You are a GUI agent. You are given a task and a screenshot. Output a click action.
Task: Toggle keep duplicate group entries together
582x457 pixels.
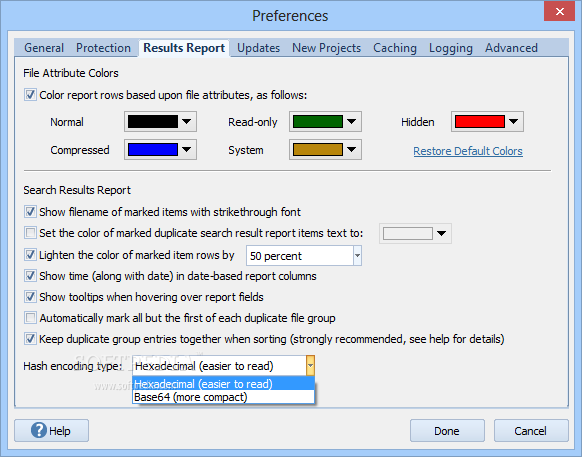point(30,339)
